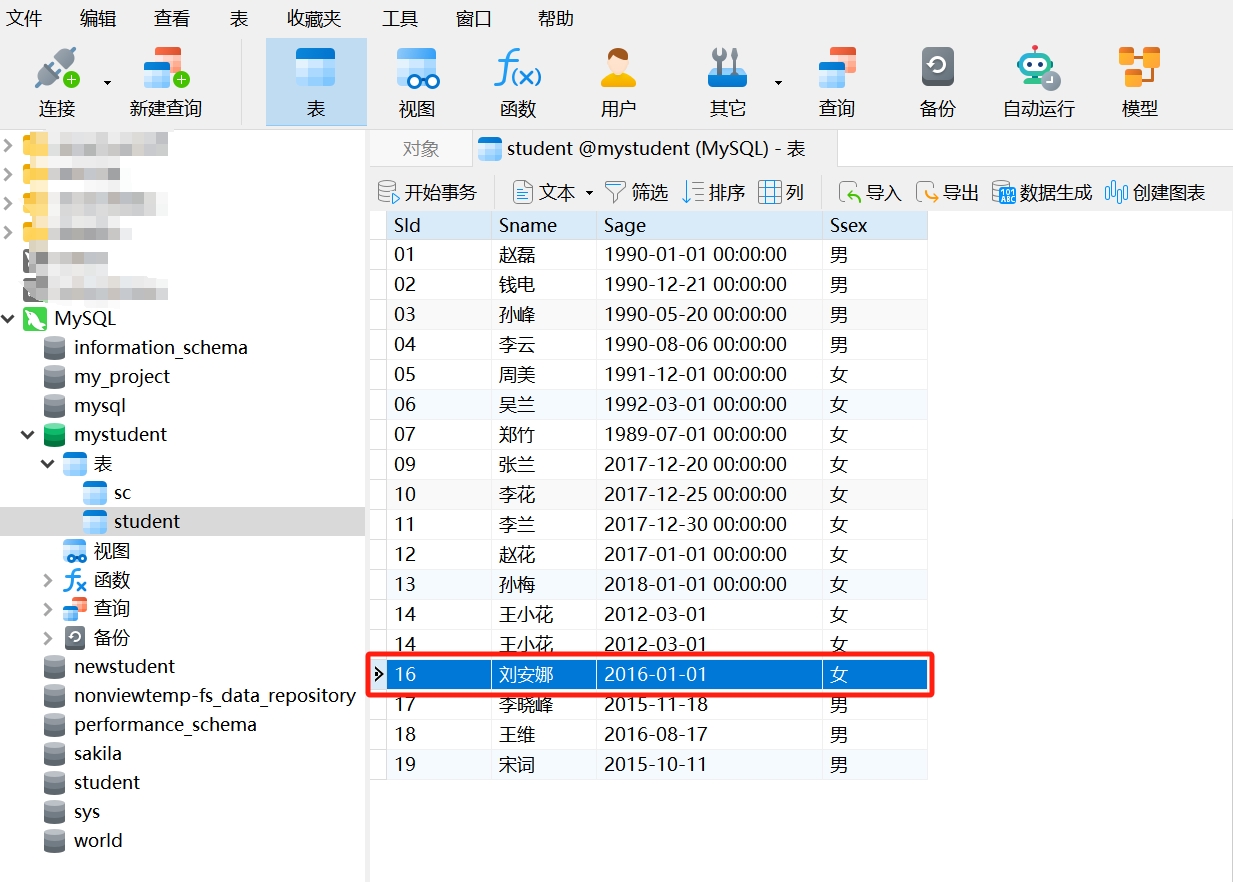Click the 导出 (Export) icon
The image size is (1233, 882).
click(x=946, y=191)
